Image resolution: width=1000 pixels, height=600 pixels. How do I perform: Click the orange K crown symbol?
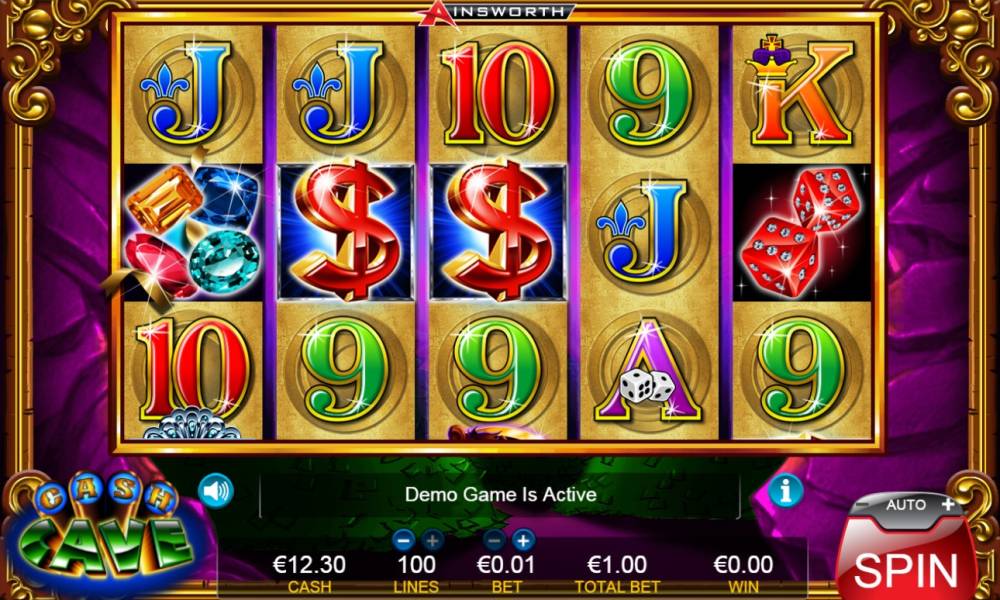pyautogui.click(x=801, y=93)
